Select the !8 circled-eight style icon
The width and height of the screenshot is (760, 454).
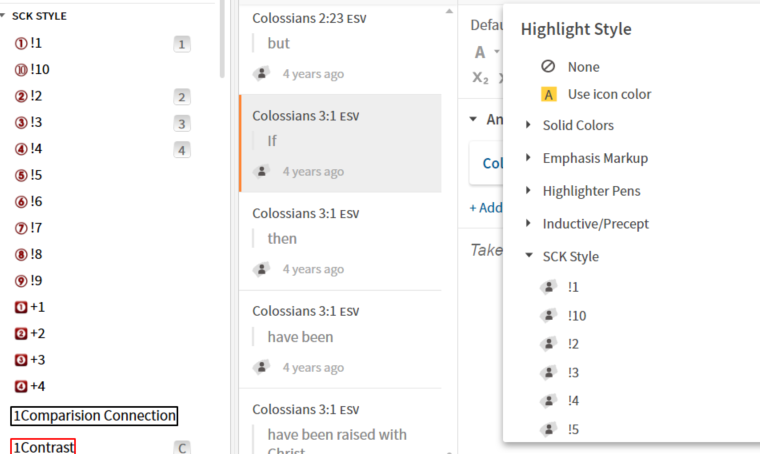[x=21, y=254]
